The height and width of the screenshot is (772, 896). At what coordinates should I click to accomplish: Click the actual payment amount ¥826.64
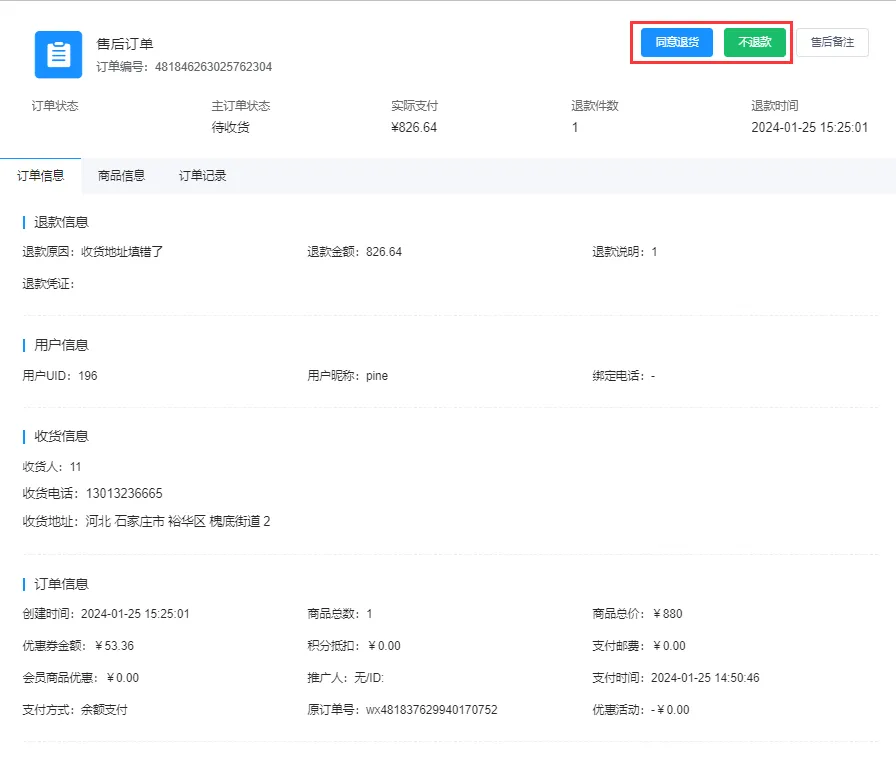click(414, 128)
